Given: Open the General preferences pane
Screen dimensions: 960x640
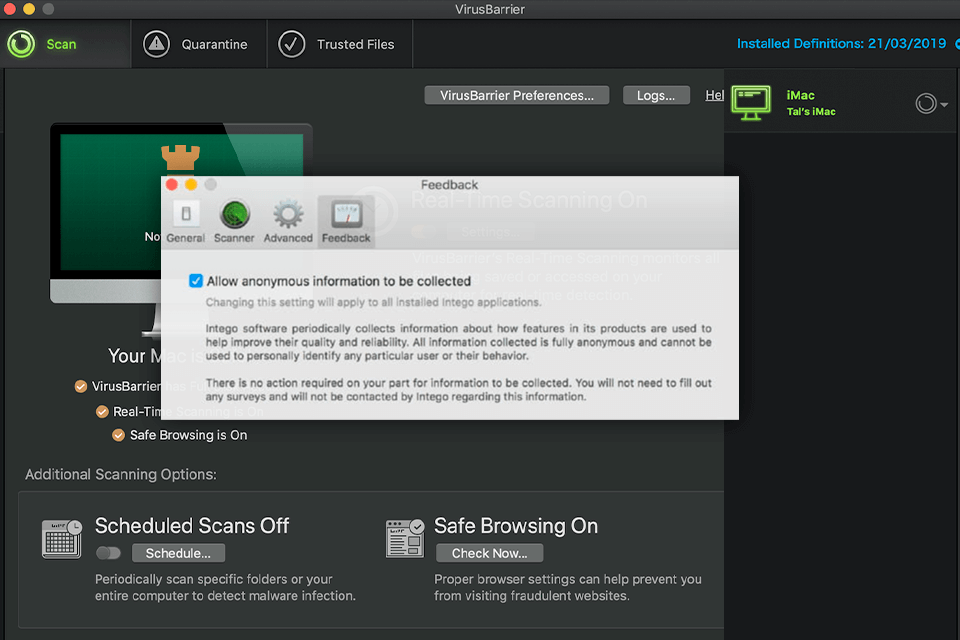Looking at the screenshot, I should point(186,221).
